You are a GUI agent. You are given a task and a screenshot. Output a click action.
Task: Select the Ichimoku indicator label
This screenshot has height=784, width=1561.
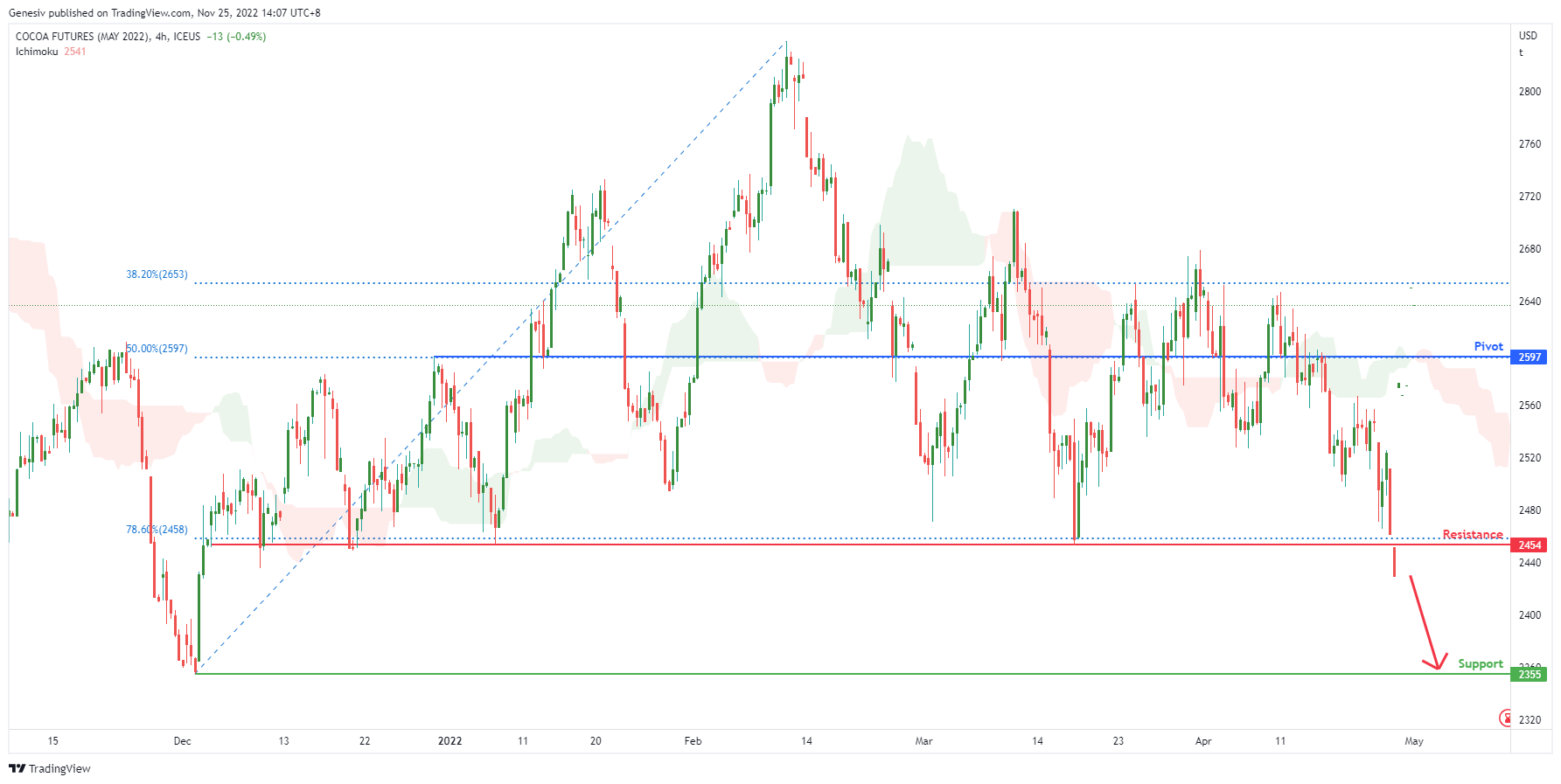click(x=37, y=52)
